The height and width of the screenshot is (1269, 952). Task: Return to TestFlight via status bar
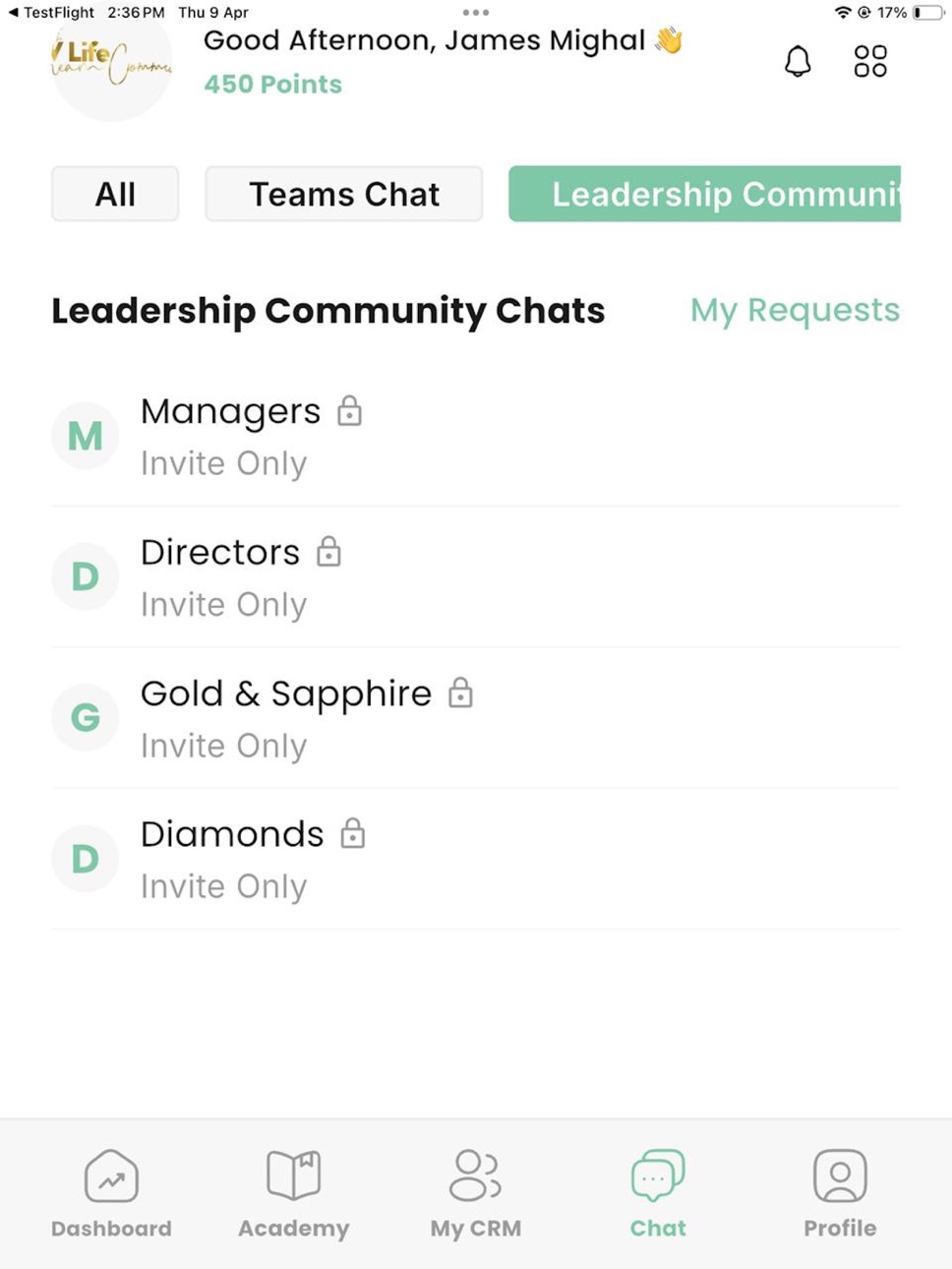(51, 13)
